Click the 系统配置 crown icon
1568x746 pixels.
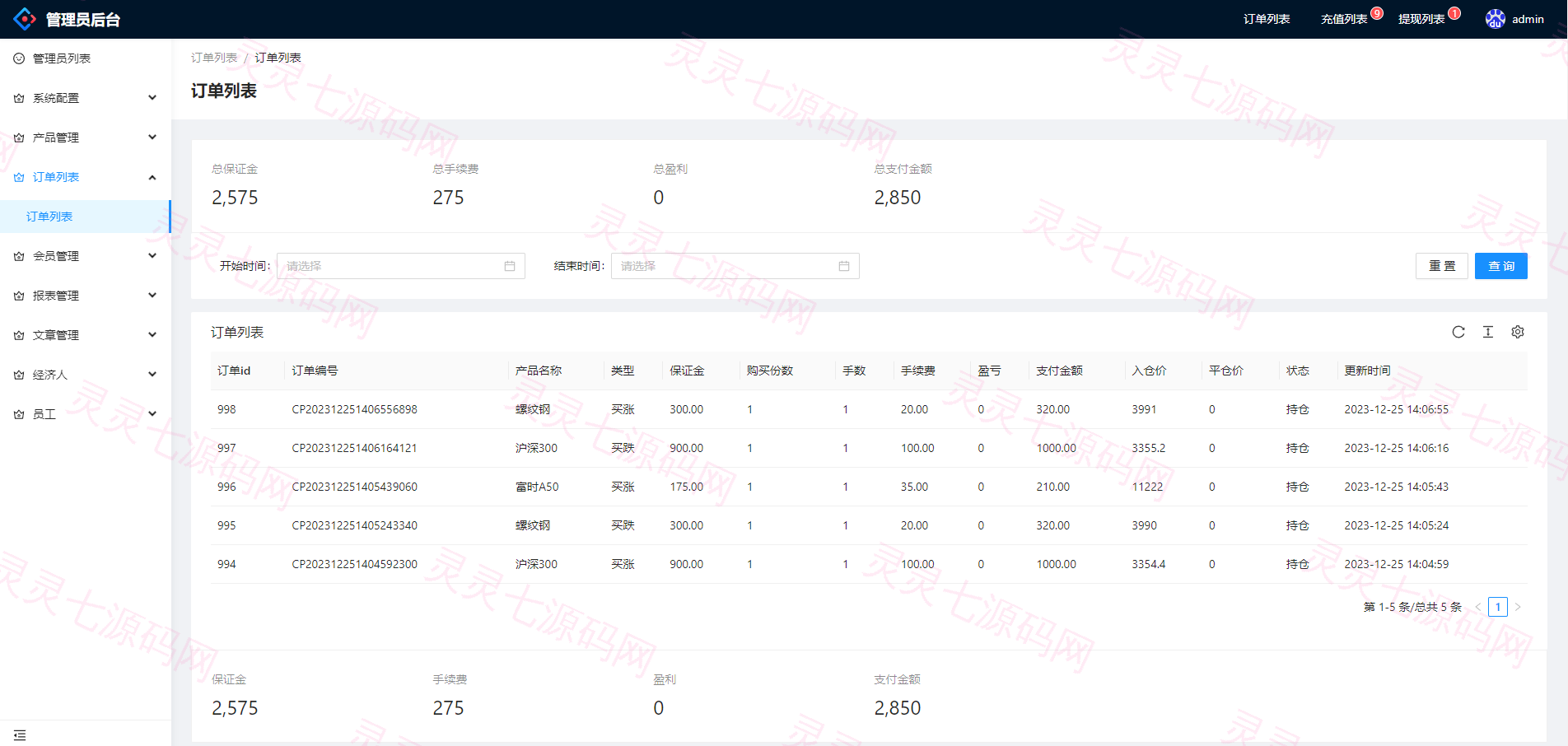point(19,98)
